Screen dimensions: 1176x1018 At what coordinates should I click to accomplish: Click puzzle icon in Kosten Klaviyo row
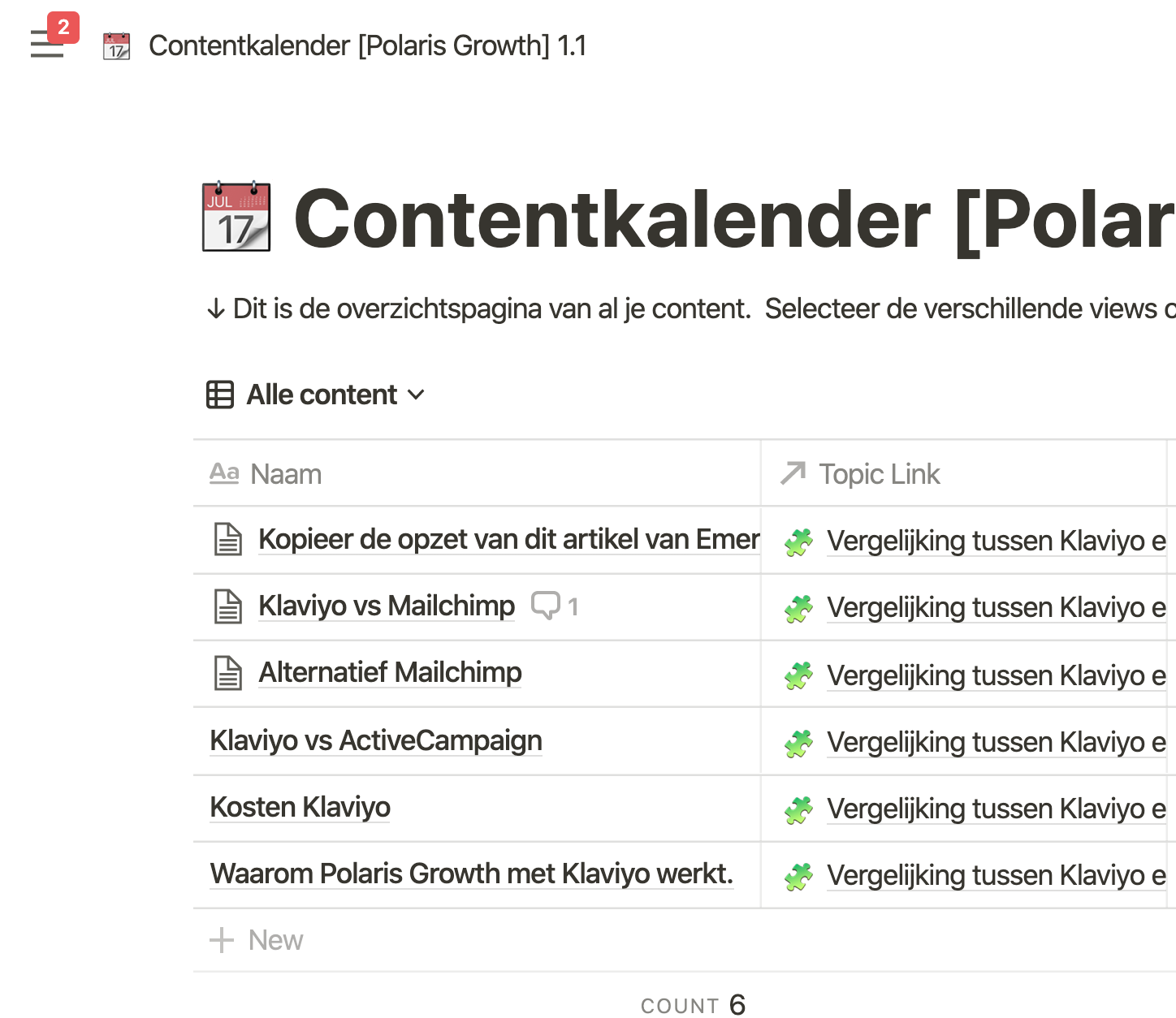click(x=799, y=809)
